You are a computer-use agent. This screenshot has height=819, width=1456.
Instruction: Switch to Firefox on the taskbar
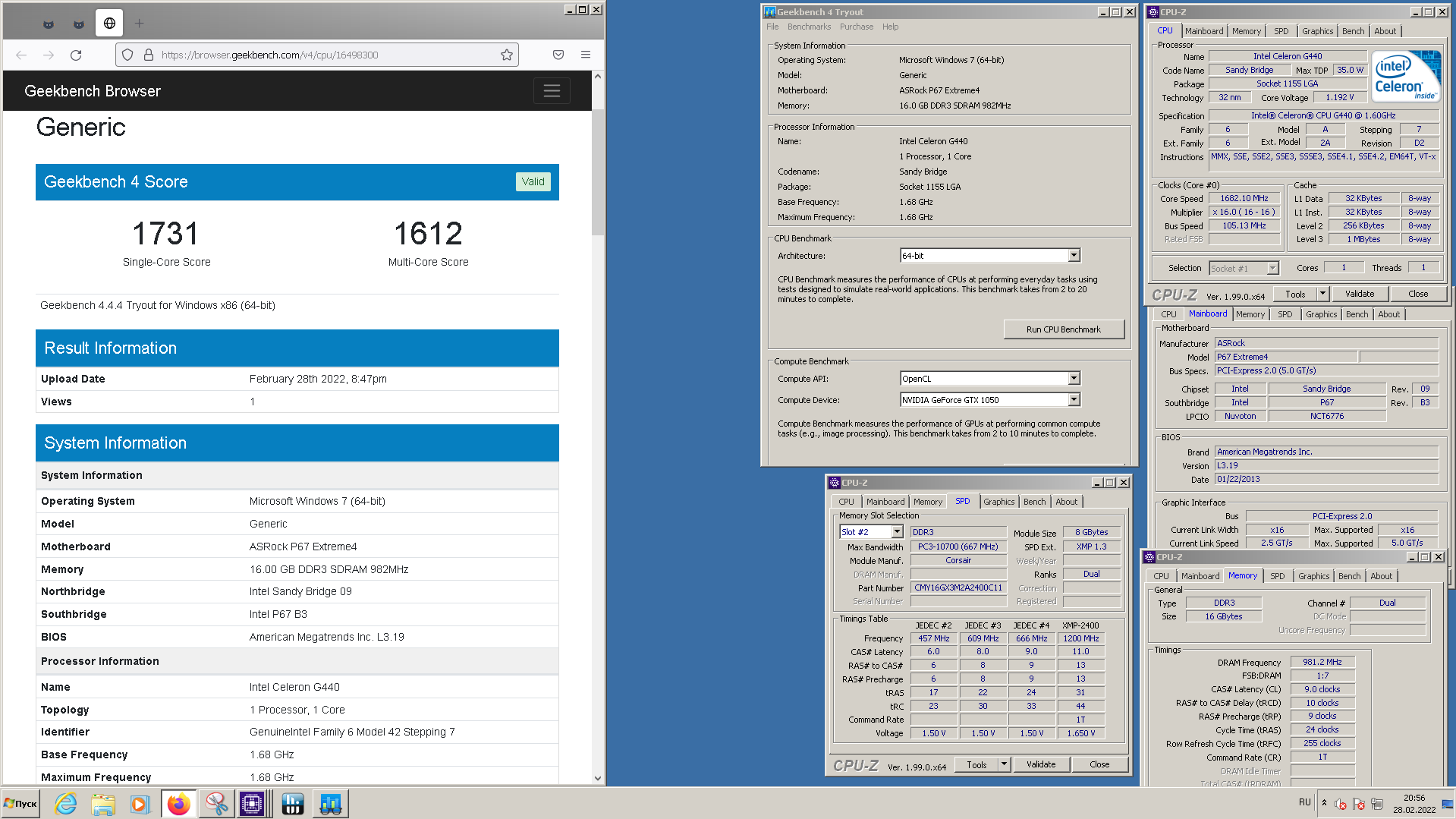coord(178,804)
